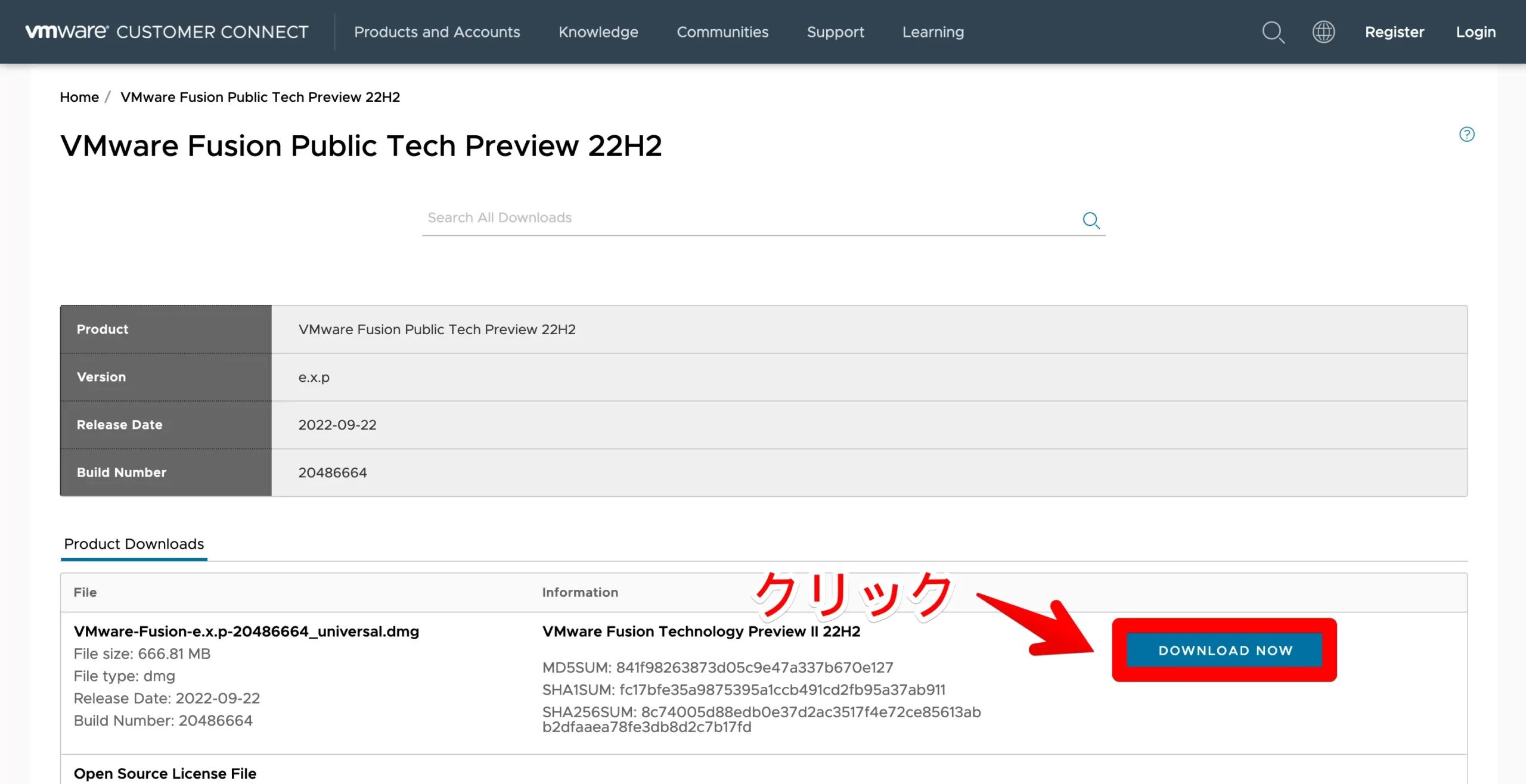Click the VMware Customer Connect logo
Viewport: 1526px width, 784px height.
click(167, 32)
